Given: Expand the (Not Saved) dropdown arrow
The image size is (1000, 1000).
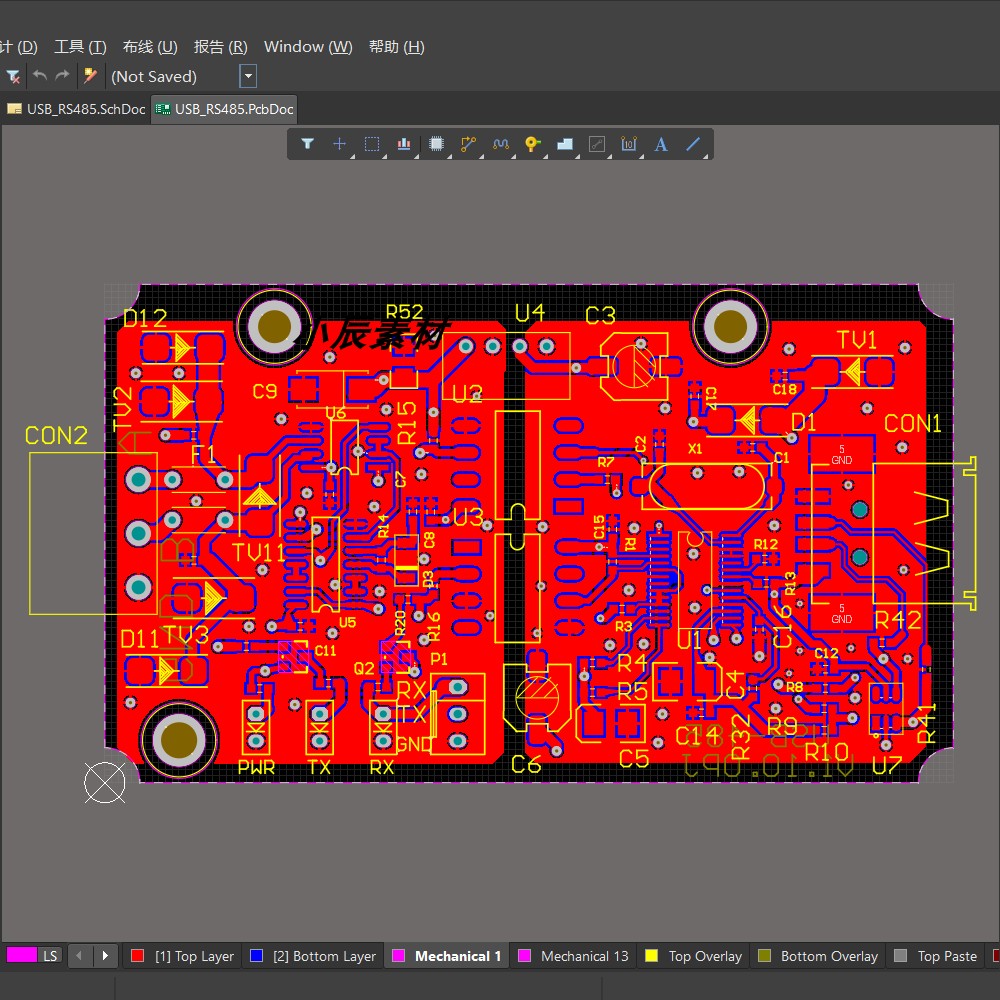Looking at the screenshot, I should click(248, 77).
